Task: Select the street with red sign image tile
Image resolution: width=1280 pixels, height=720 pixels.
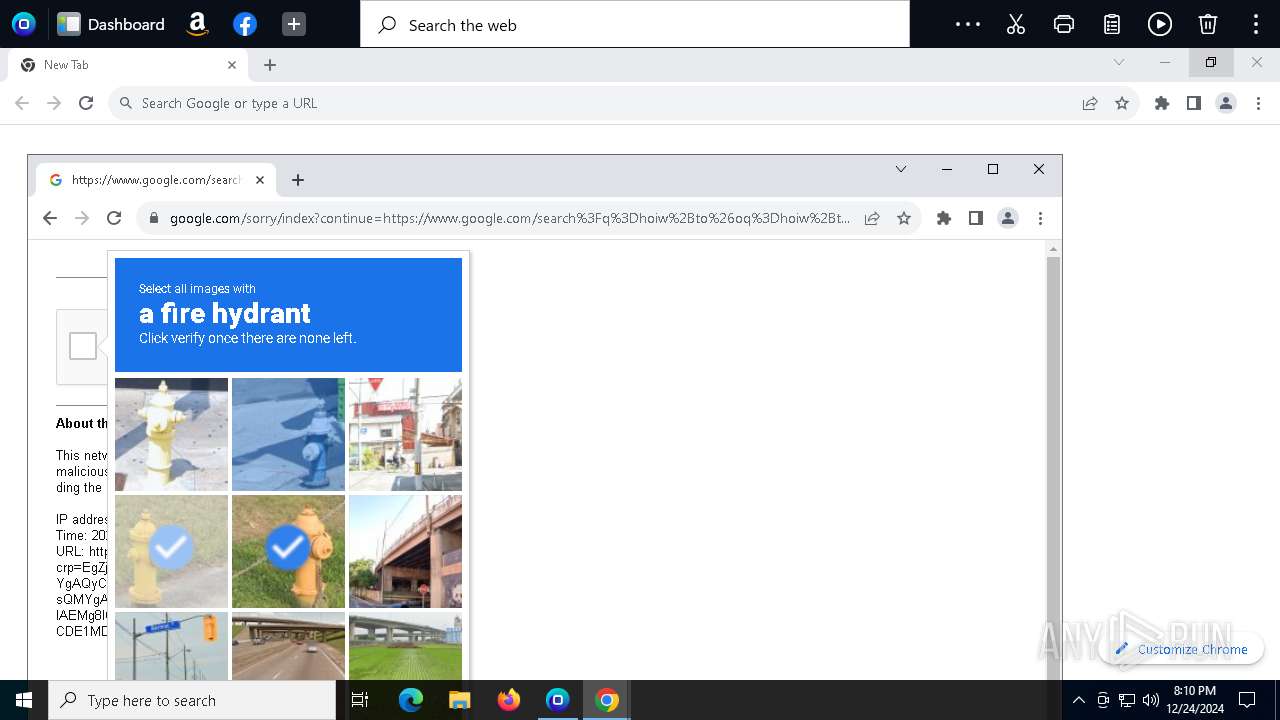Action: [x=405, y=434]
